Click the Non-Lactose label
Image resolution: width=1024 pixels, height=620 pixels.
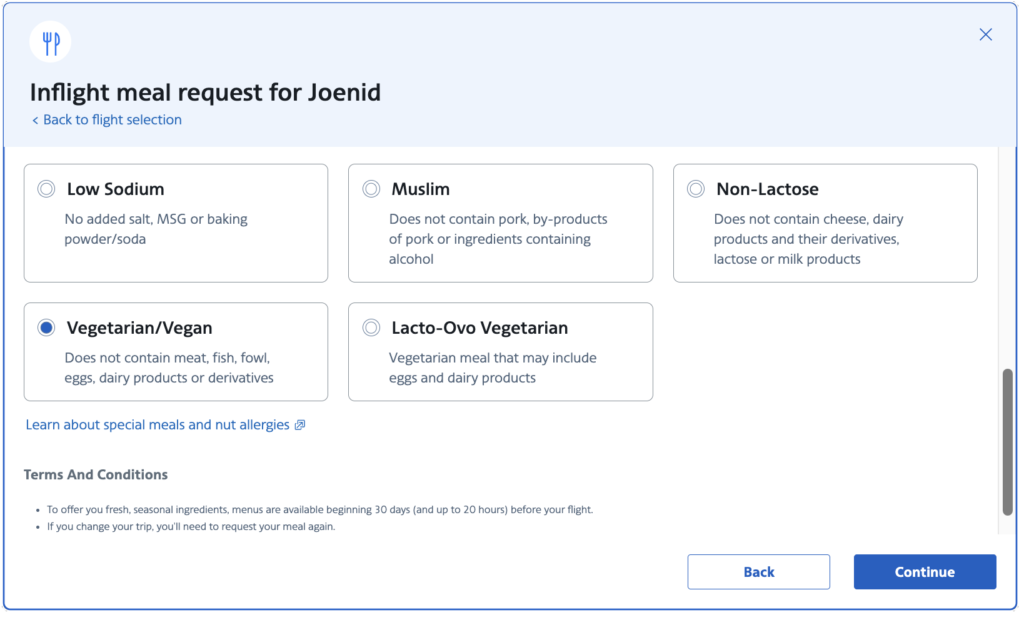[x=767, y=189]
